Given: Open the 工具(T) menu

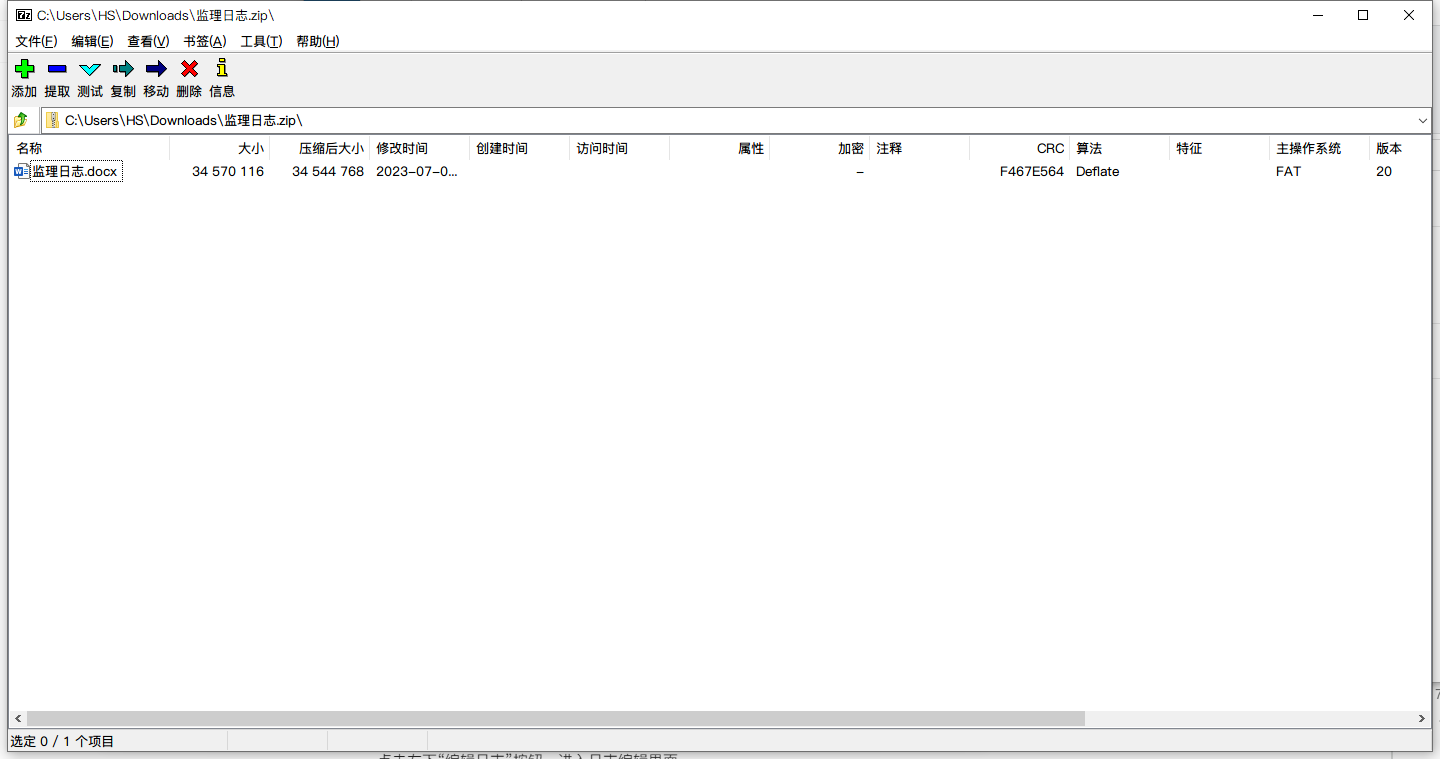Looking at the screenshot, I should 261,41.
